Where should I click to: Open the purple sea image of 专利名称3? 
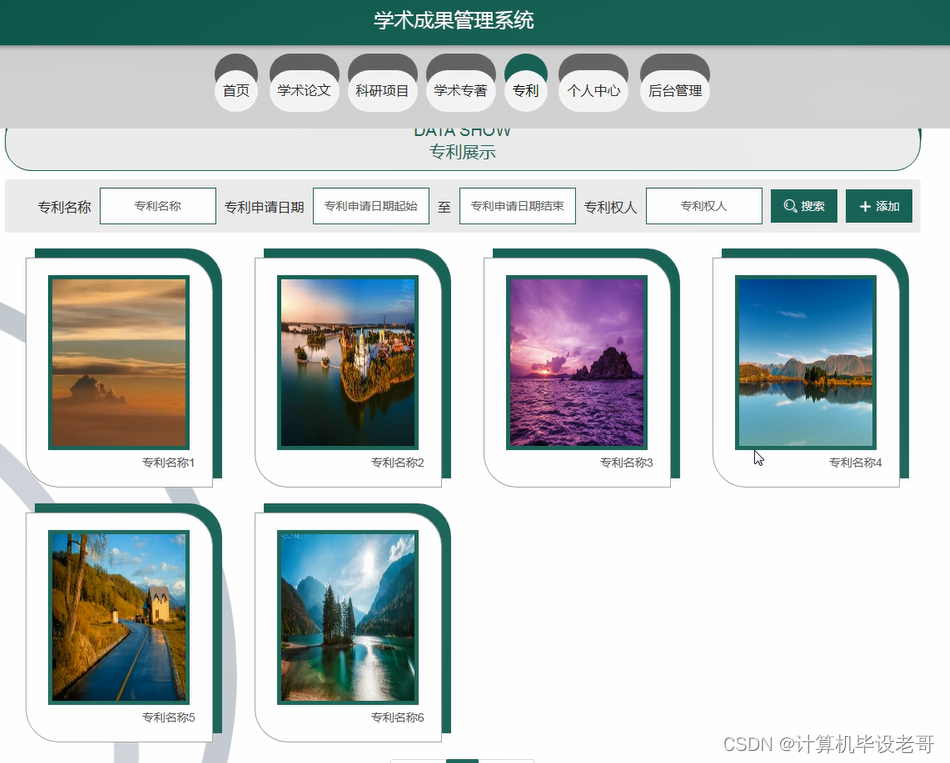coord(577,362)
